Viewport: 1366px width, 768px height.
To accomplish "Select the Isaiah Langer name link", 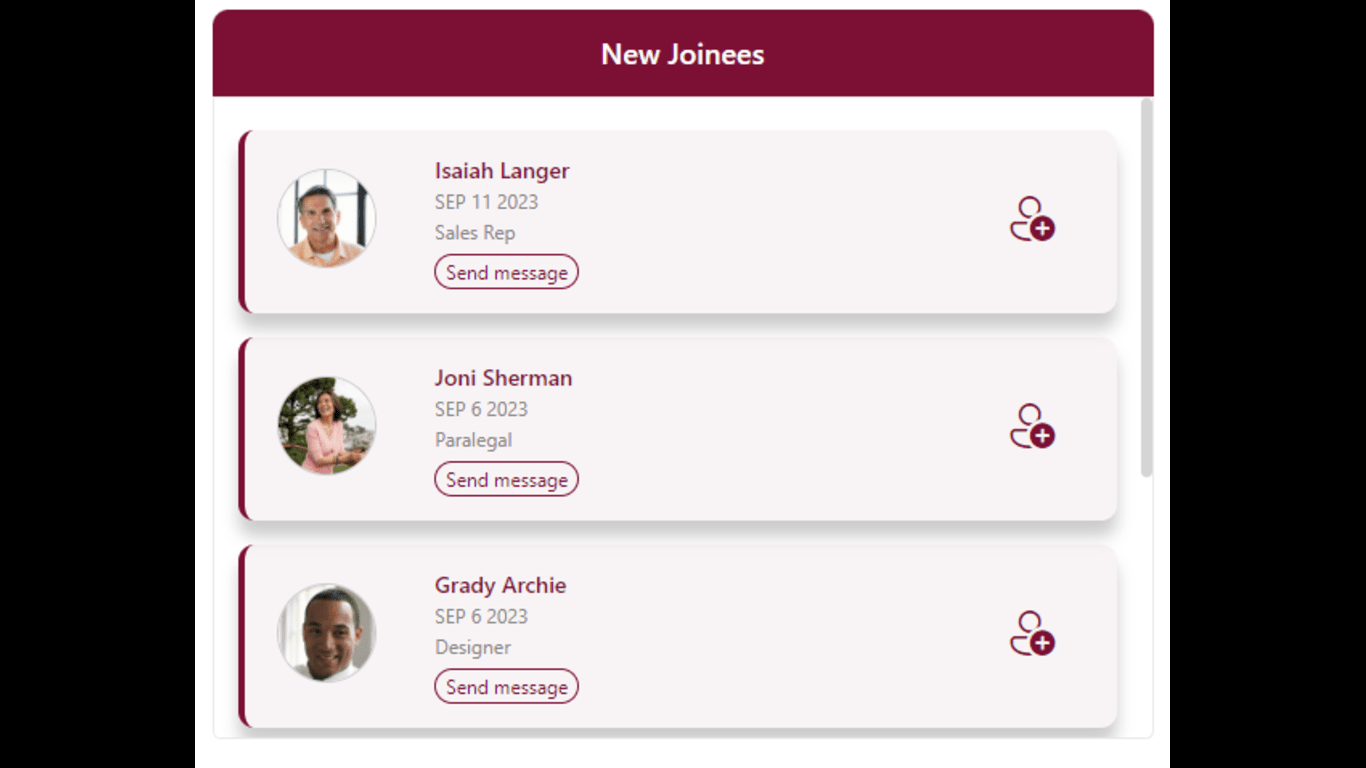I will click(x=502, y=171).
